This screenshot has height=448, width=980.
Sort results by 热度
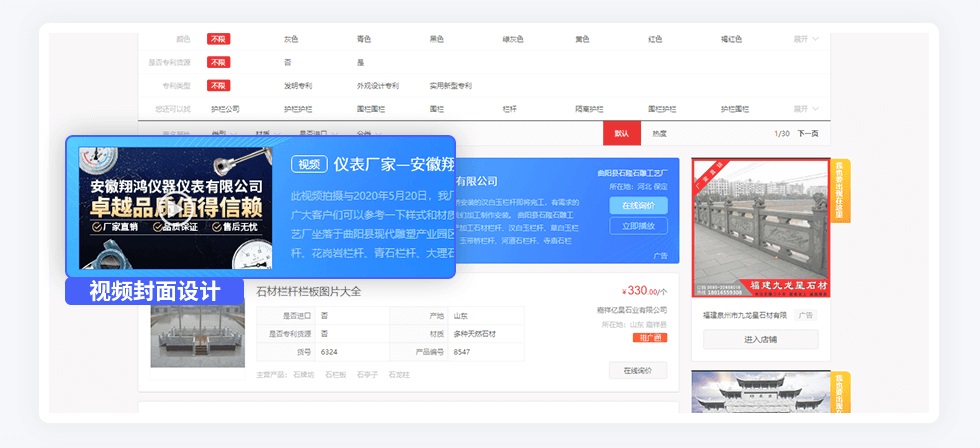coord(659,133)
